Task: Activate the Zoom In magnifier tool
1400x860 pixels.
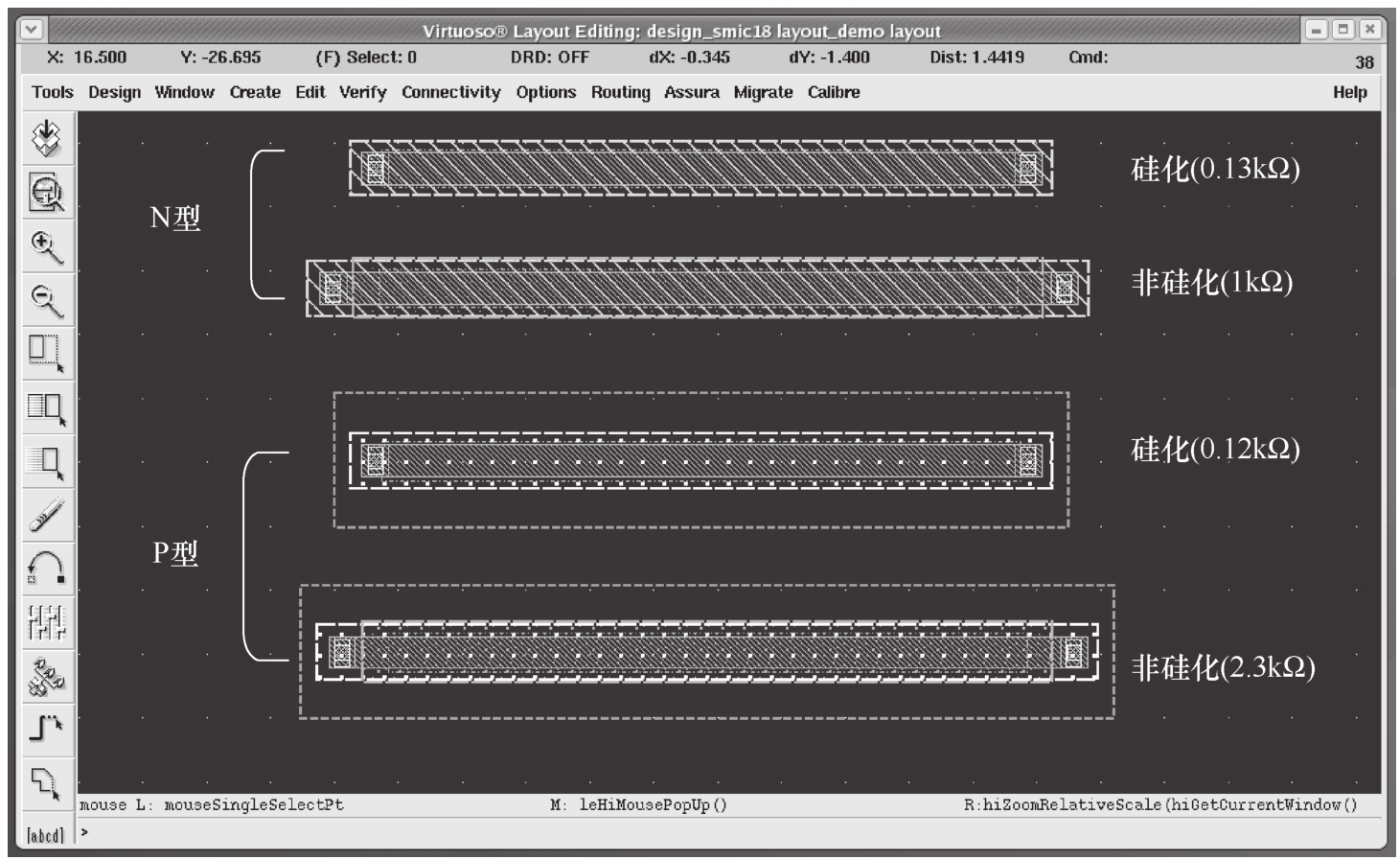Action: (46, 246)
